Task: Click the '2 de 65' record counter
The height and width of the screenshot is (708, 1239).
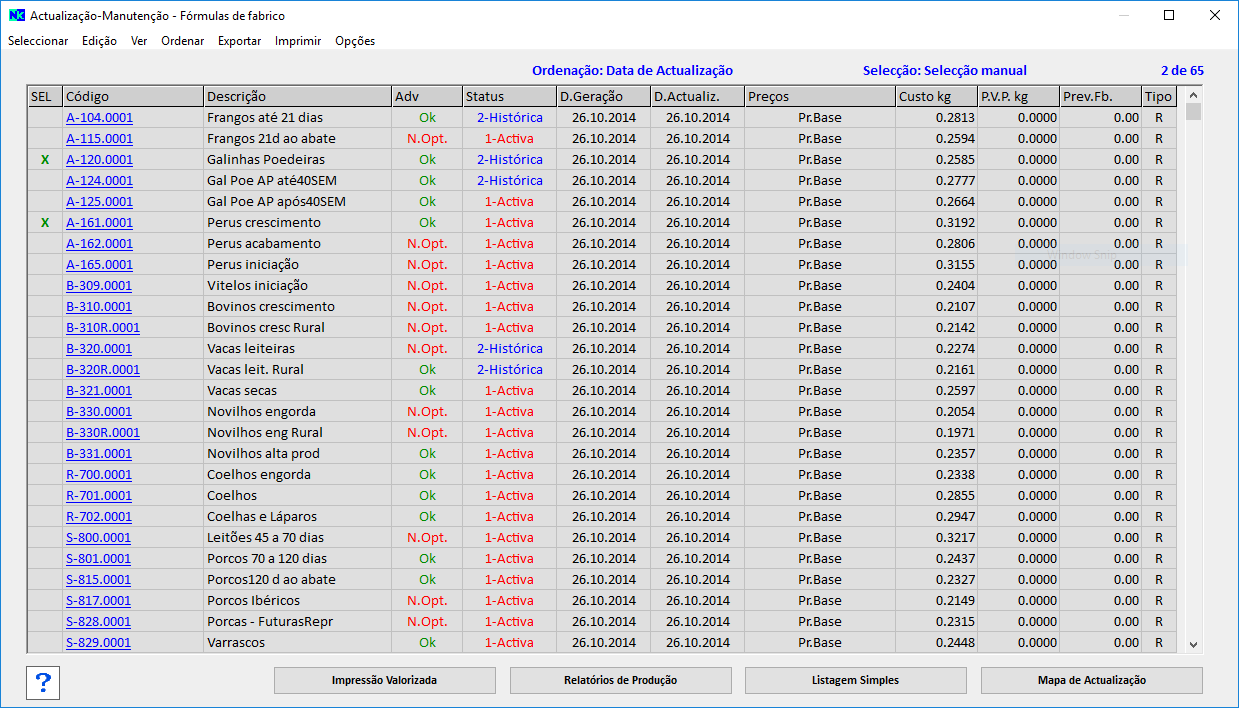Action: pos(1182,71)
